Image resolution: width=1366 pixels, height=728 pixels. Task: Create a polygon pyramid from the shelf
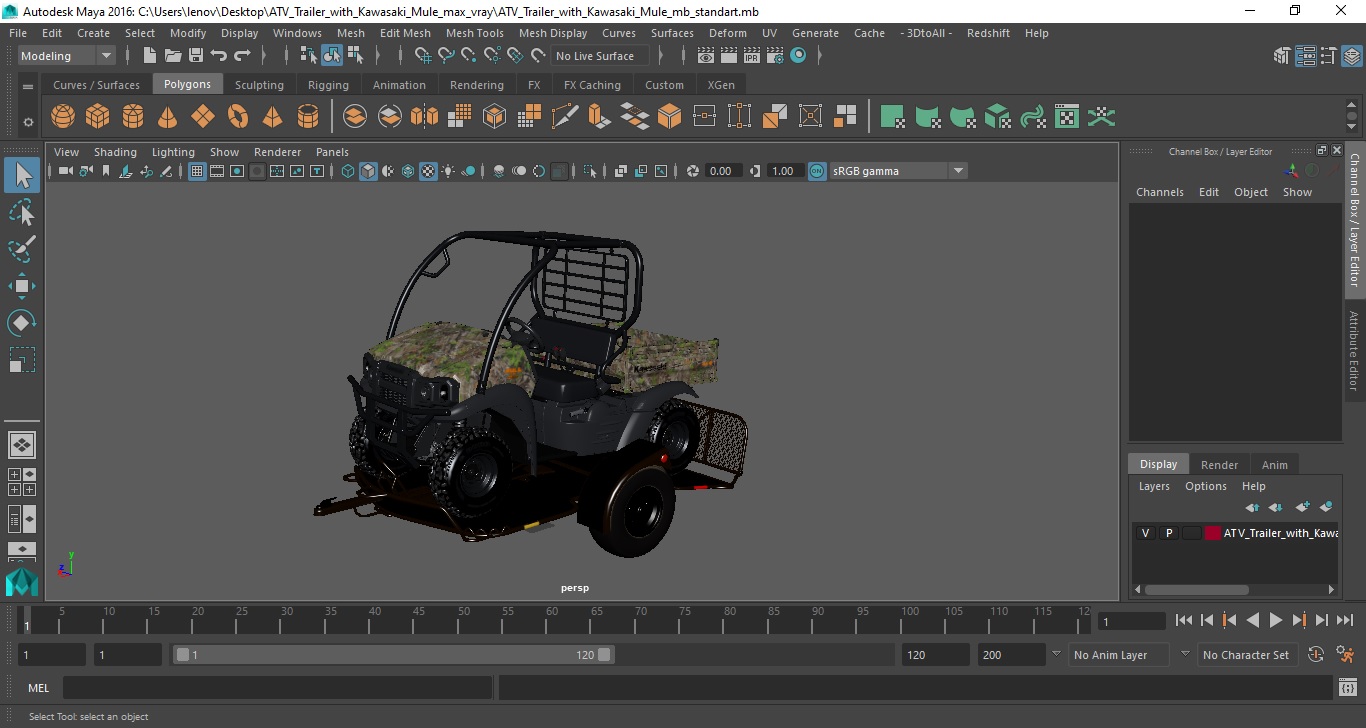point(273,117)
